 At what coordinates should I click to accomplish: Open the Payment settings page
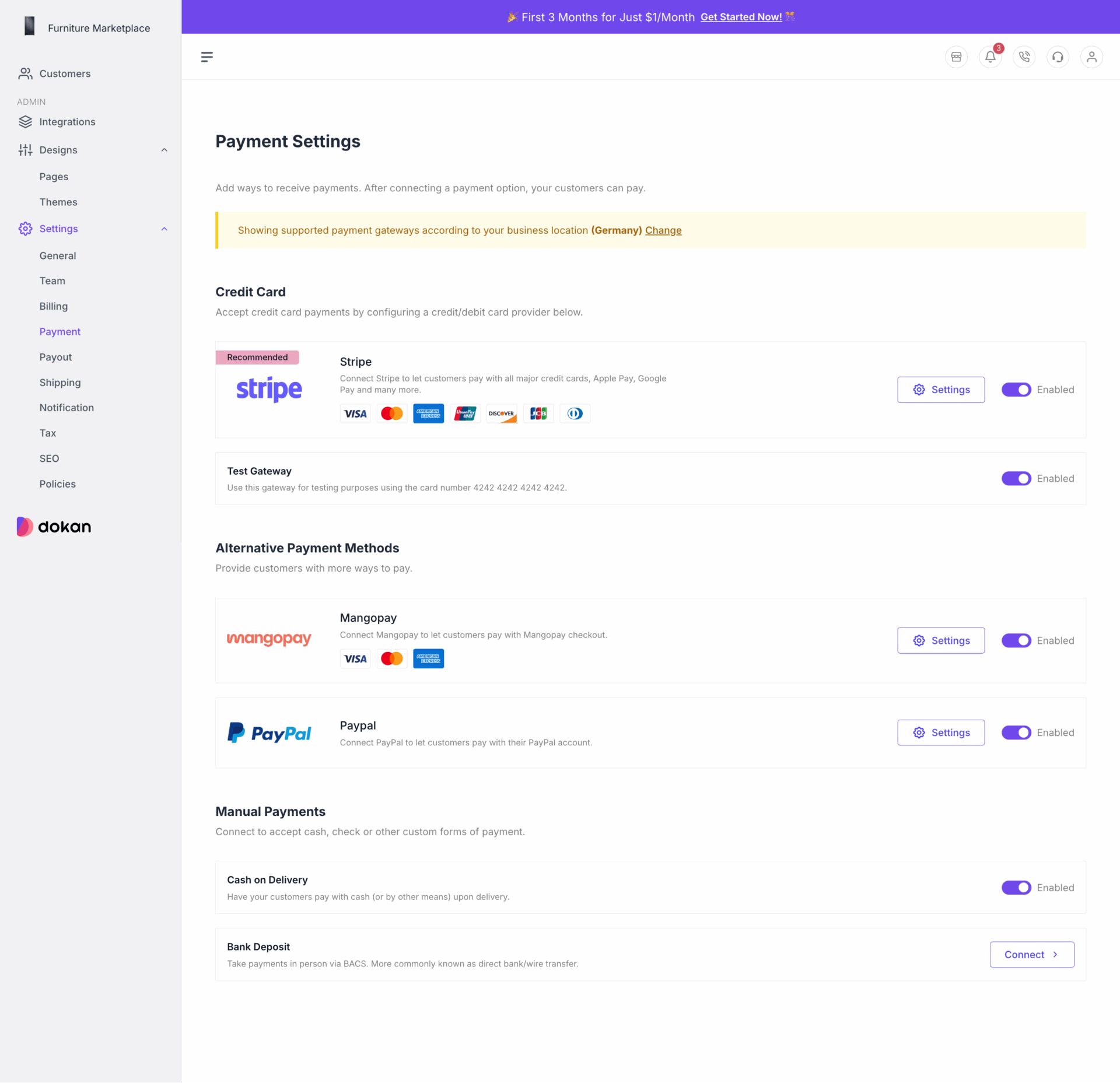click(59, 331)
